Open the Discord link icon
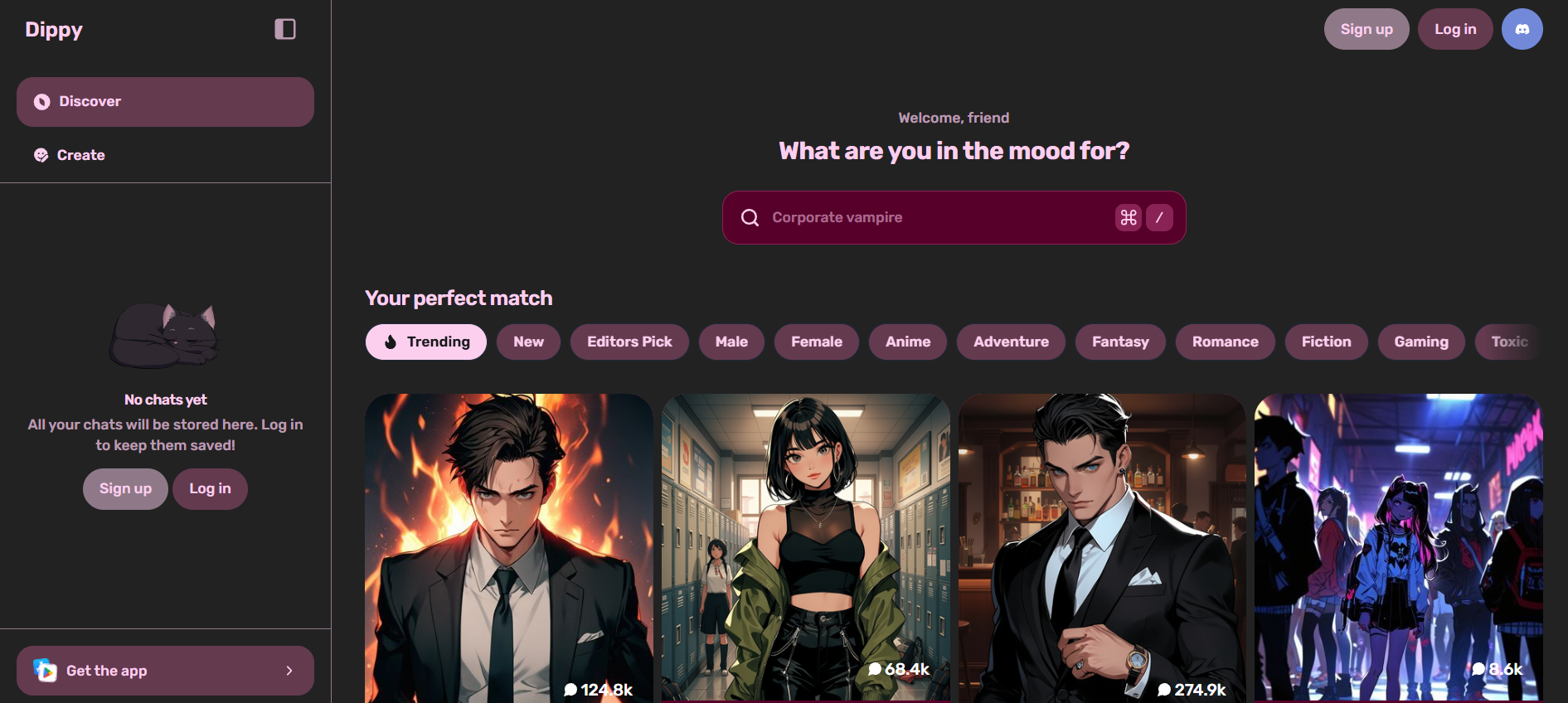This screenshot has width=1568, height=703. pos(1522,29)
